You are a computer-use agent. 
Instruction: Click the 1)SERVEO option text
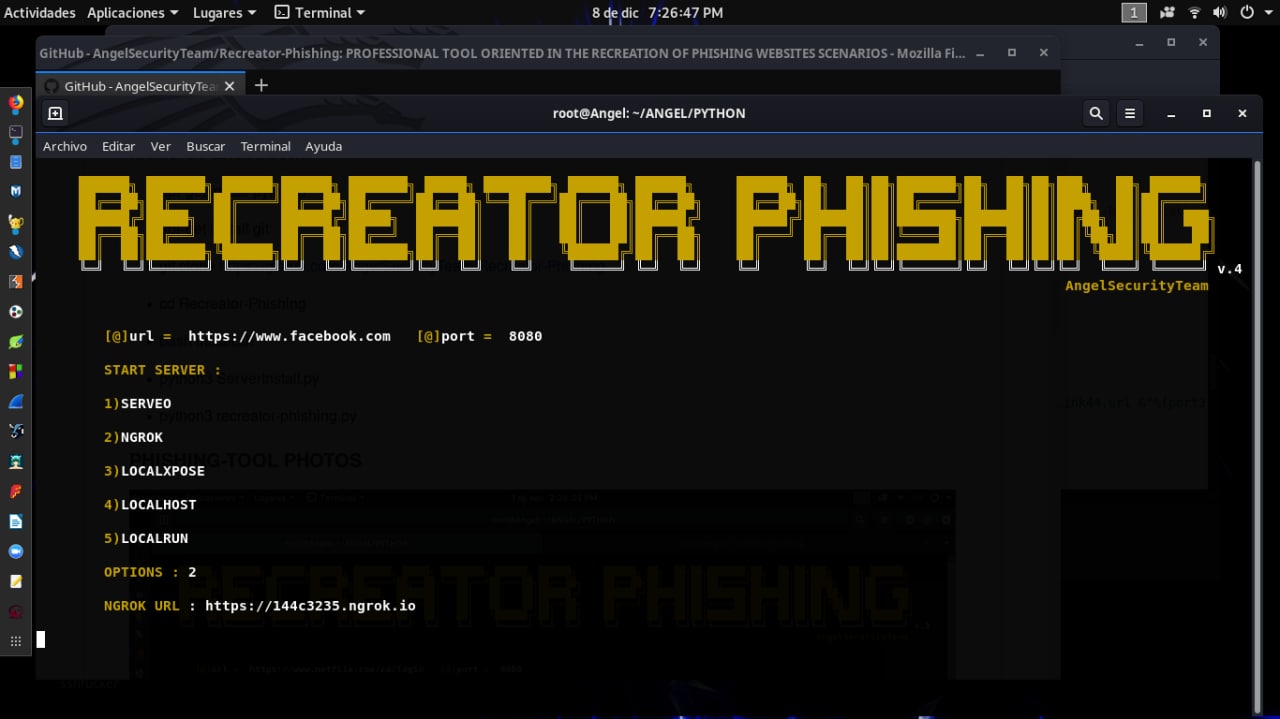coord(138,404)
